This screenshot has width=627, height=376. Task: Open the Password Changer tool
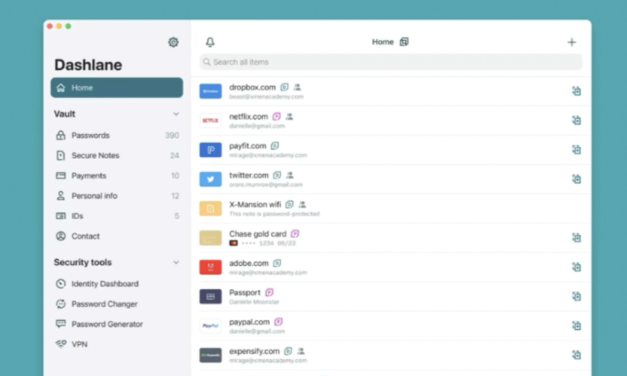(x=117, y=304)
